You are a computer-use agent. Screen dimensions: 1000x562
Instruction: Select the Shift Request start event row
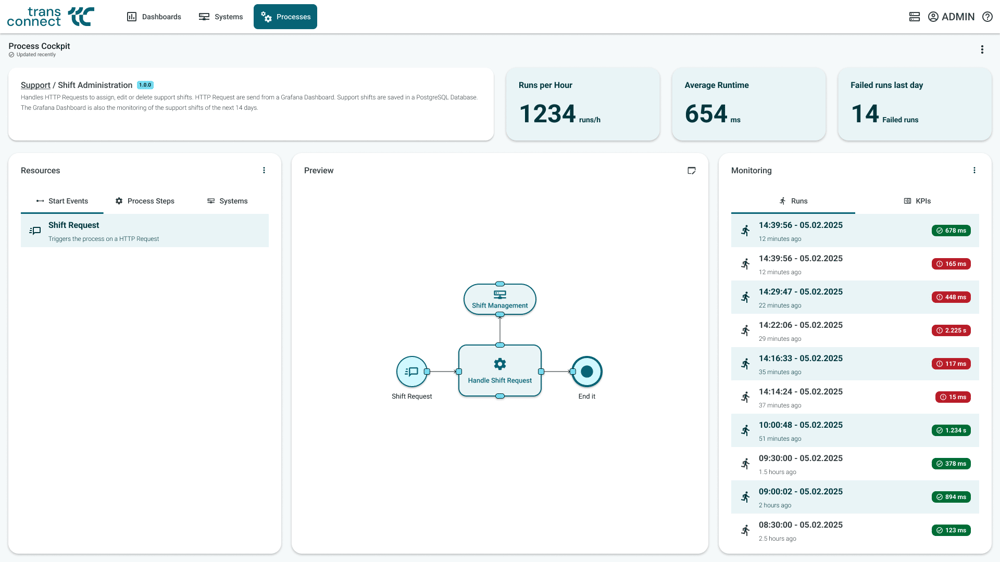click(145, 230)
